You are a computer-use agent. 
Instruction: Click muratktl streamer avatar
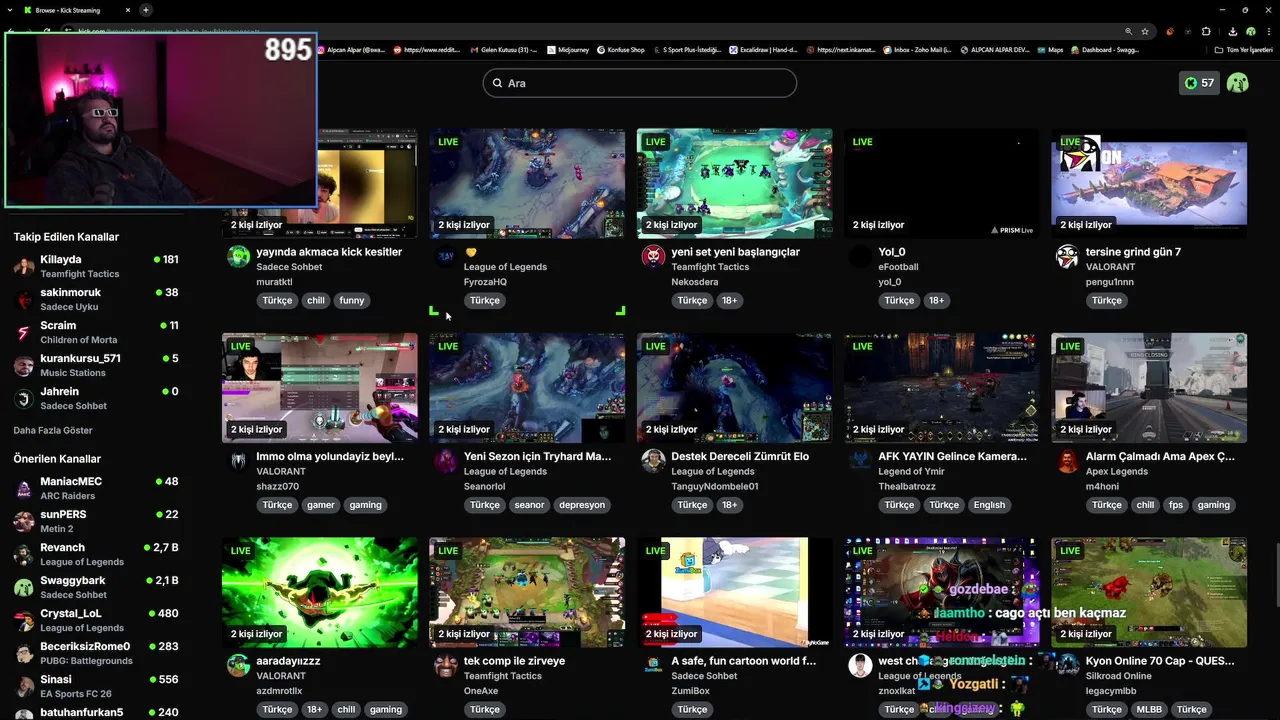click(238, 257)
